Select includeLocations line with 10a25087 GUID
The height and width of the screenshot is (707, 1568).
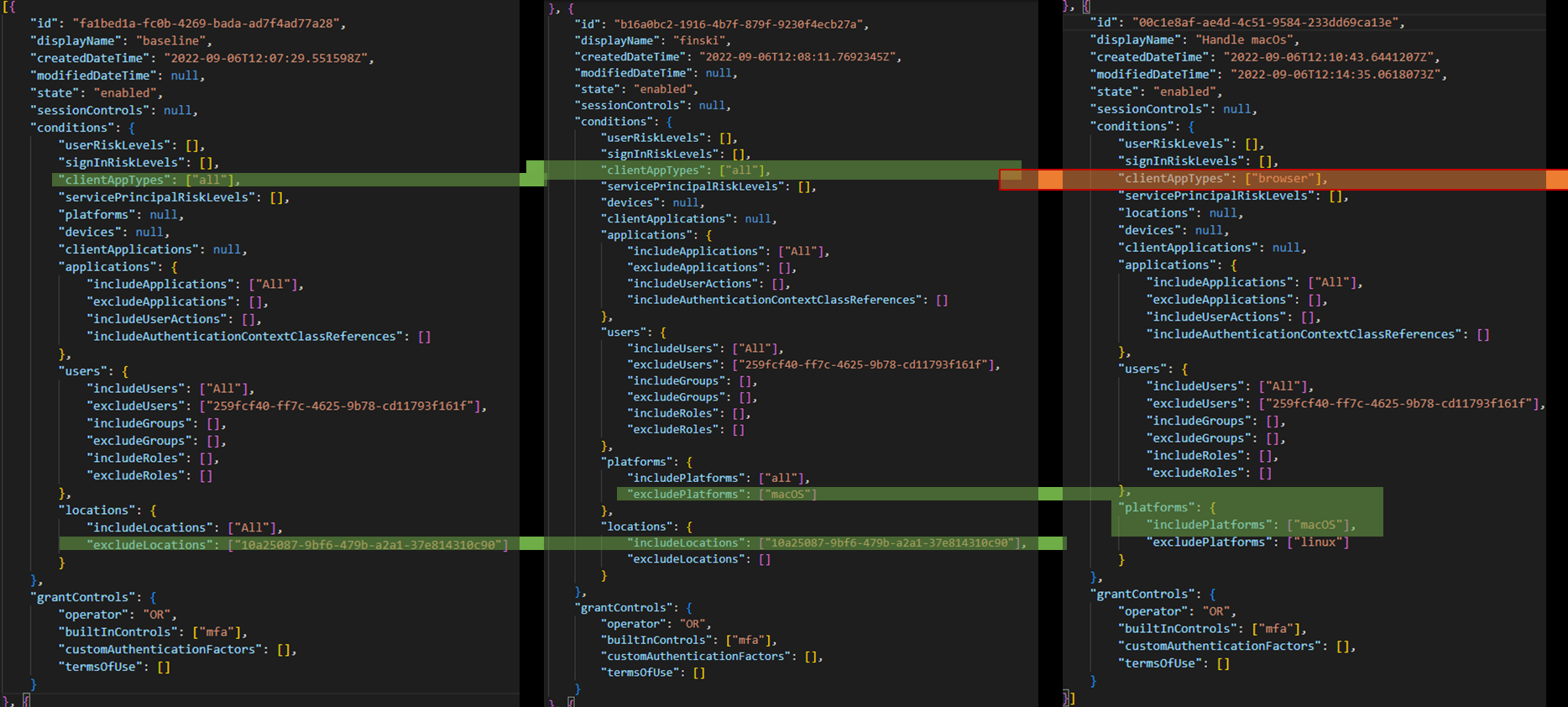click(827, 542)
